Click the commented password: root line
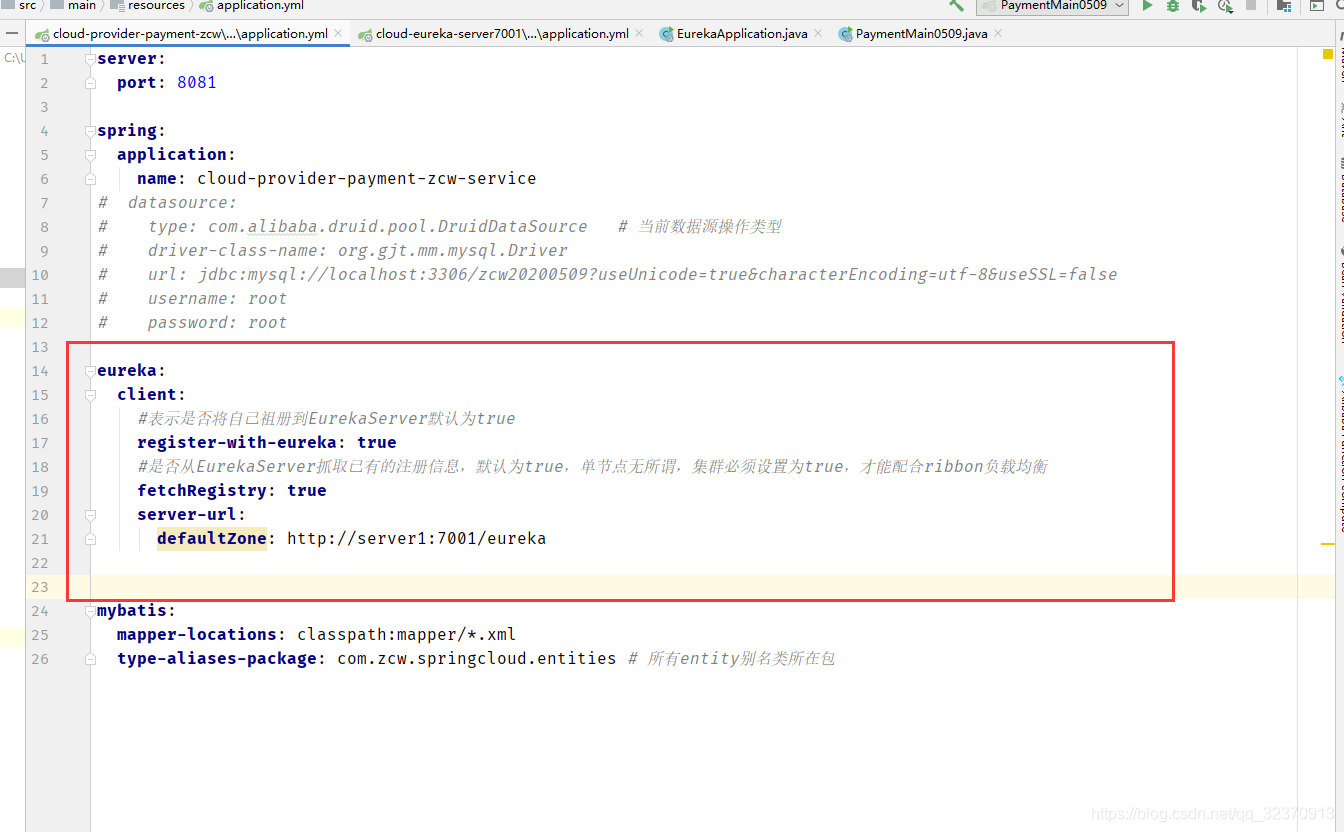 coord(192,323)
